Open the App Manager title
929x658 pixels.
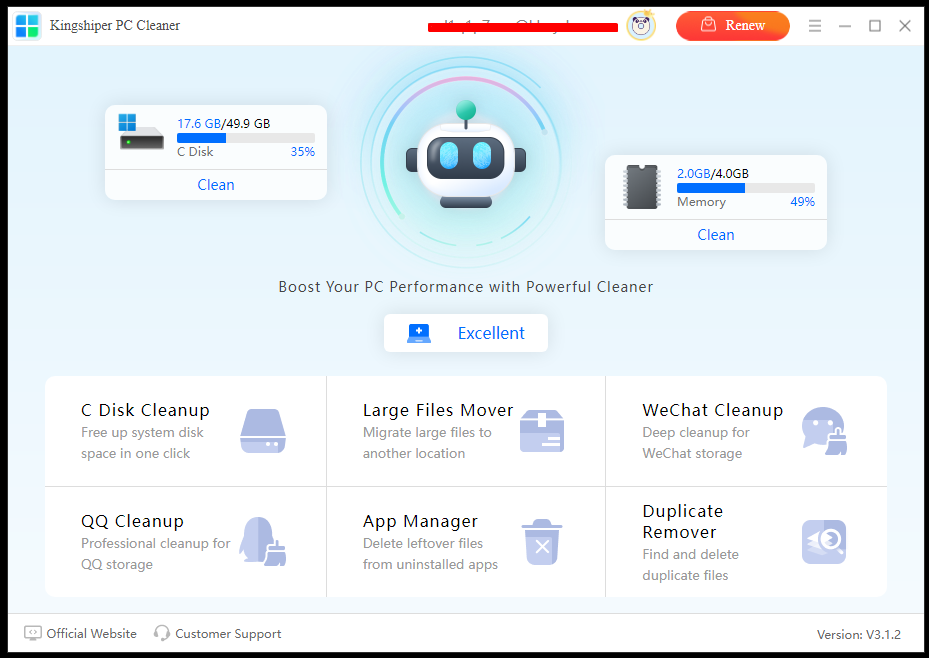pyautogui.click(x=420, y=521)
